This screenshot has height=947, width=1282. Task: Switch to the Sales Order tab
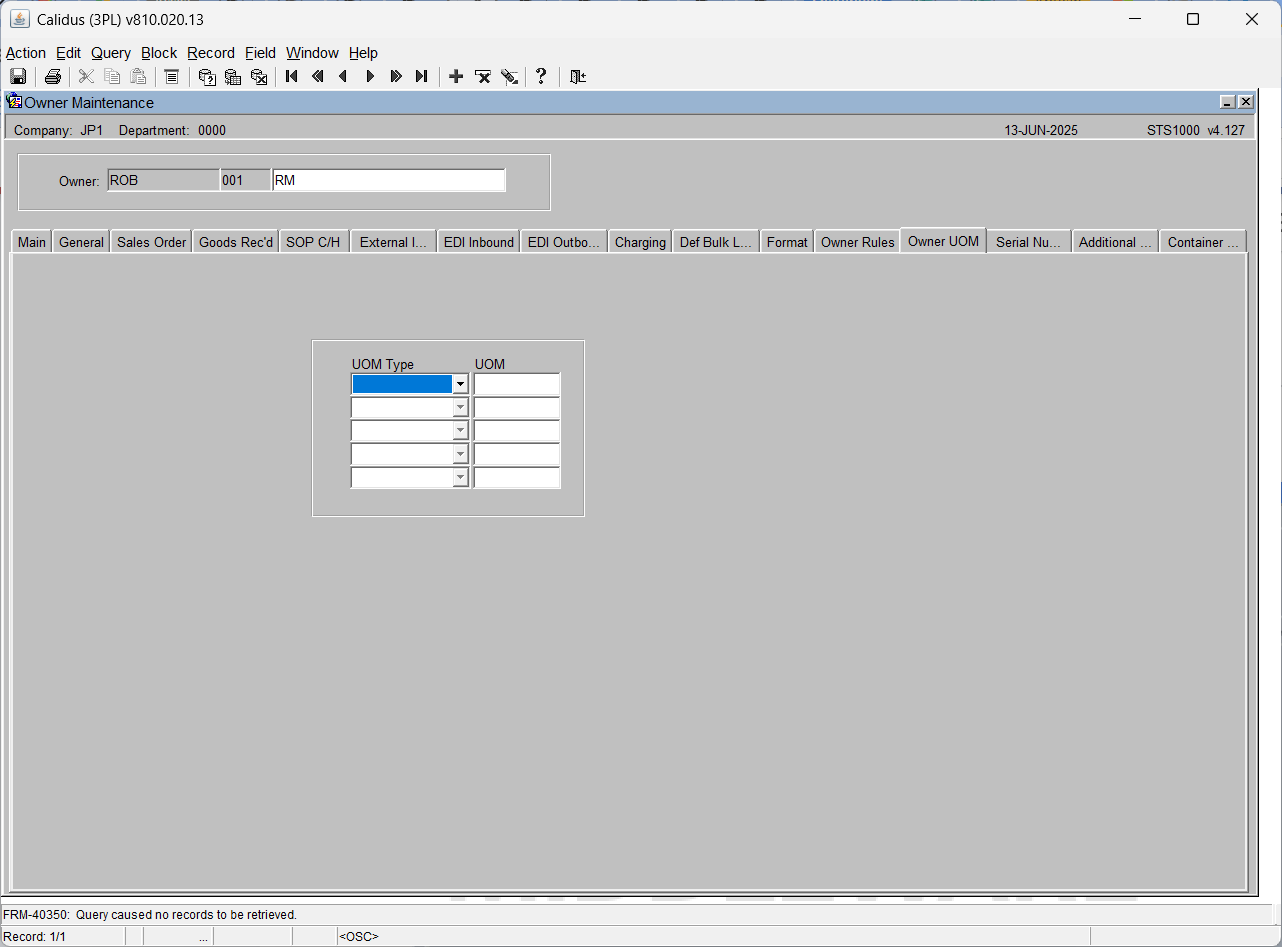[x=152, y=242]
